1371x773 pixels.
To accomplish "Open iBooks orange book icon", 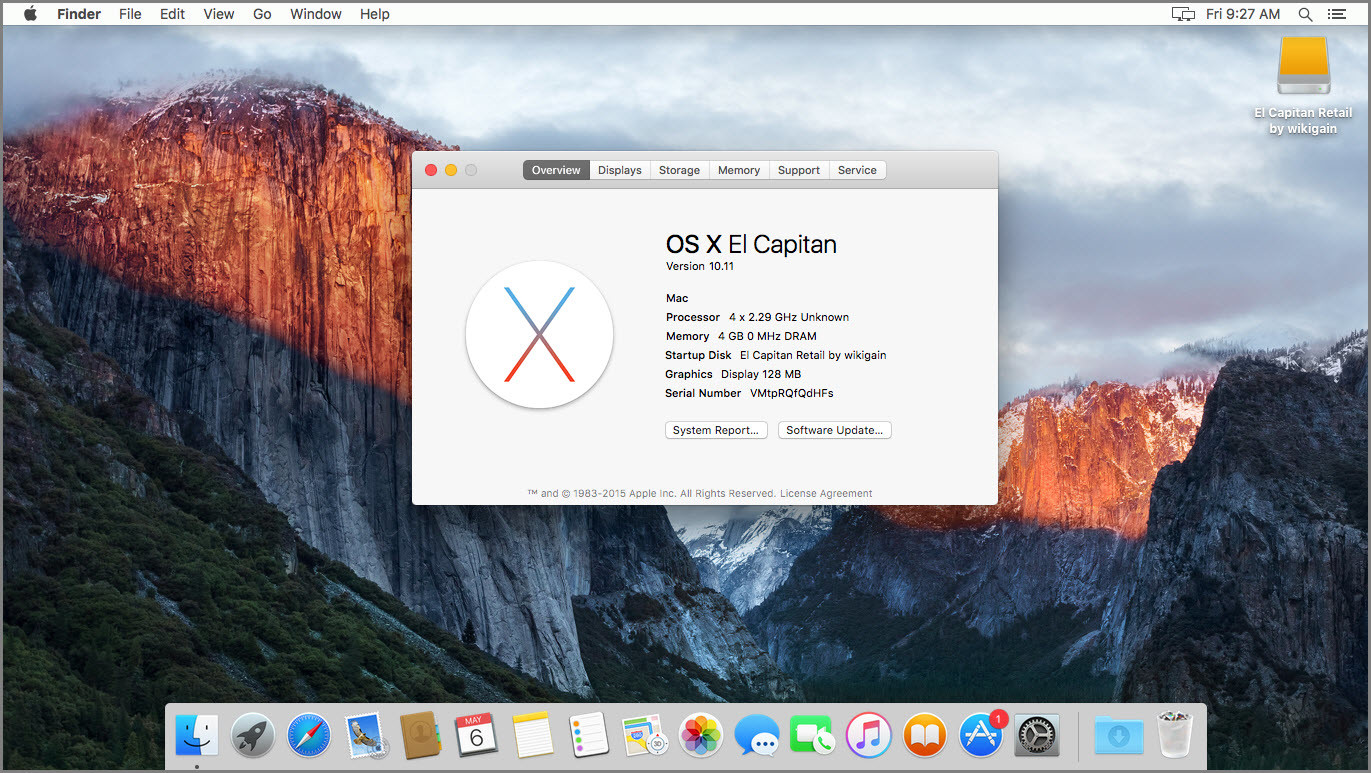I will (x=925, y=736).
